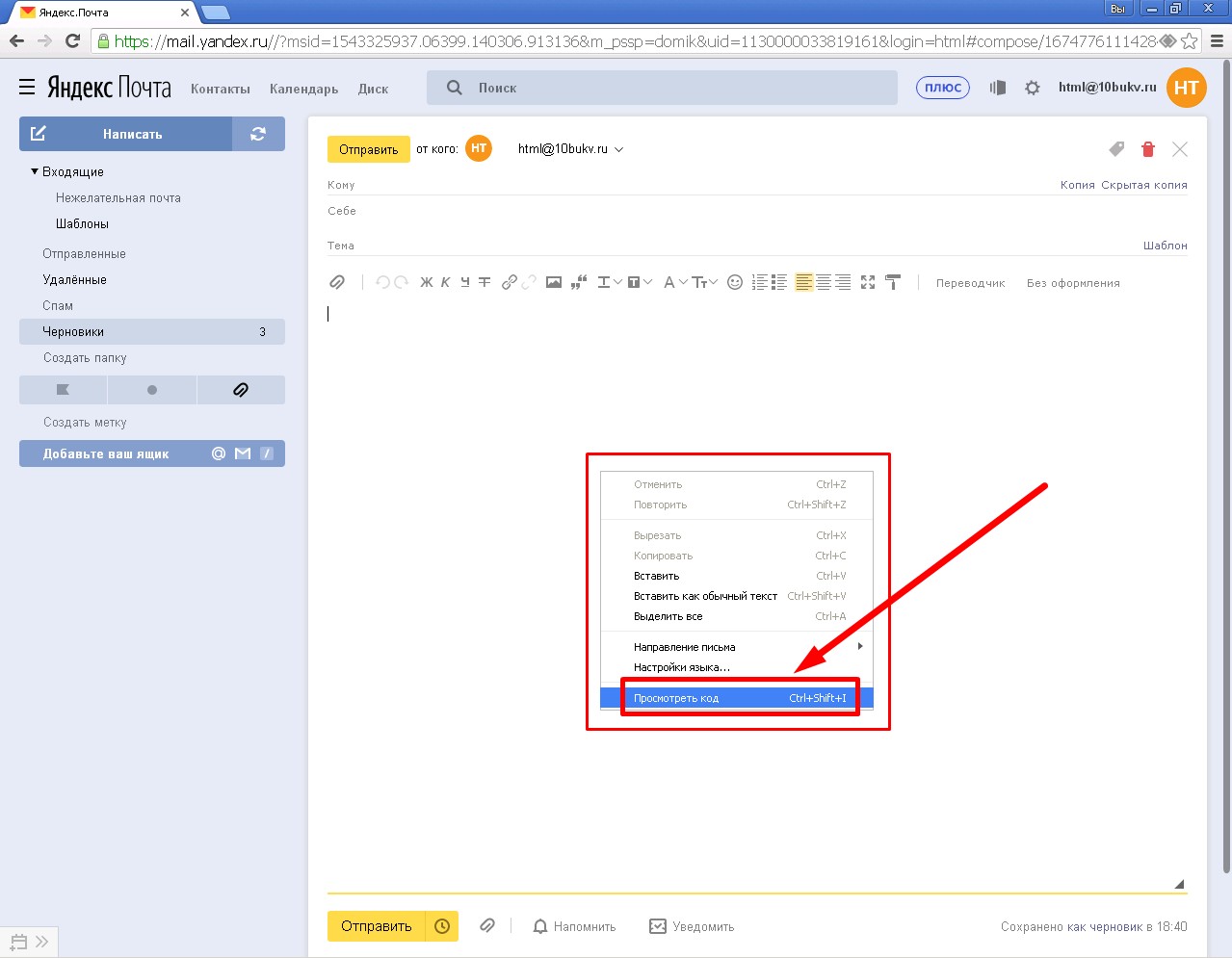Apply quote formatting icon
This screenshot has width=1232, height=958.
579,282
